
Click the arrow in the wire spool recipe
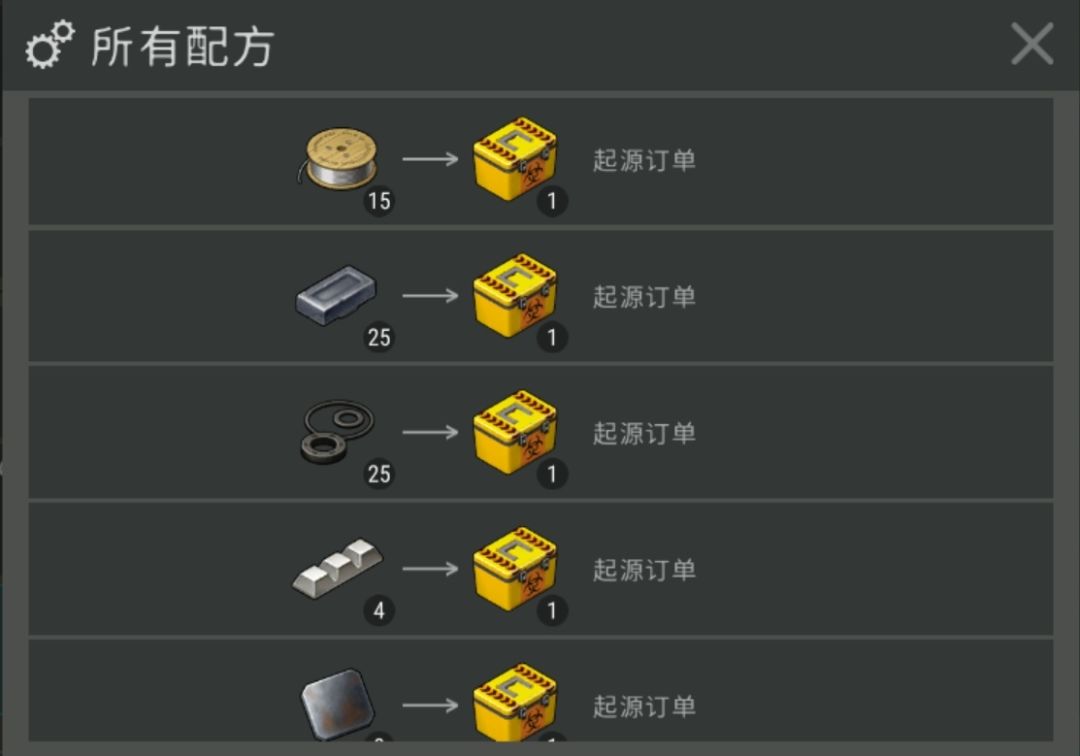(430, 159)
